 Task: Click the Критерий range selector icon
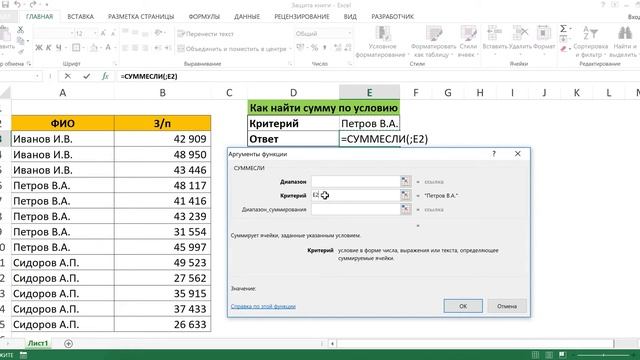(x=405, y=195)
